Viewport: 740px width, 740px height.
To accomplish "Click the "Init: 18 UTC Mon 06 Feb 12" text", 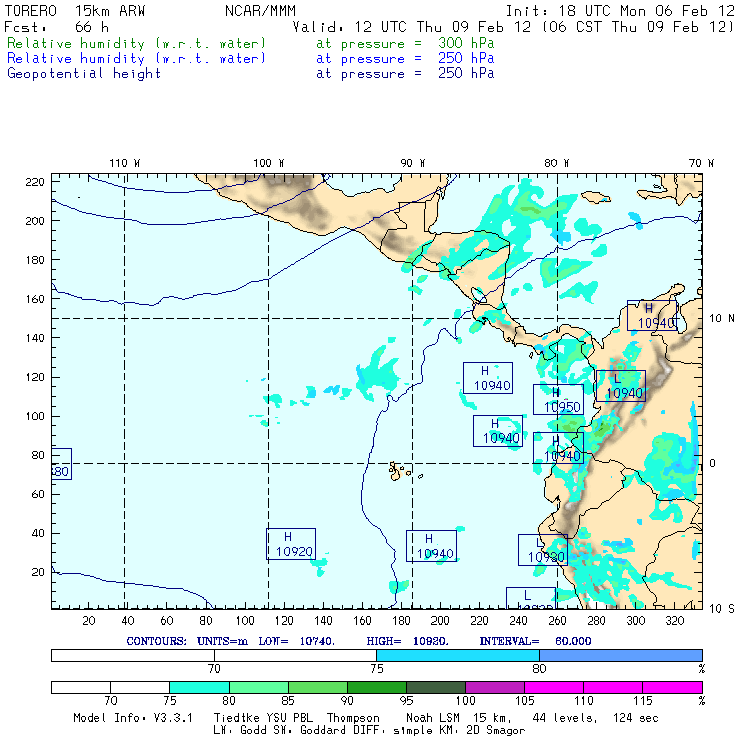I will (620, 11).
